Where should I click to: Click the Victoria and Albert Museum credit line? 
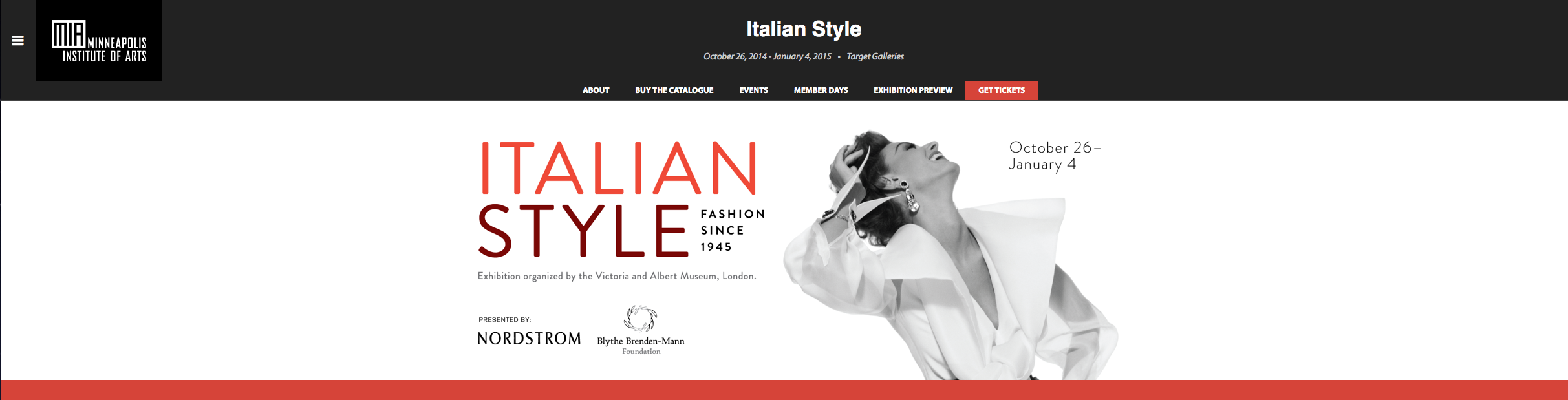(x=617, y=276)
